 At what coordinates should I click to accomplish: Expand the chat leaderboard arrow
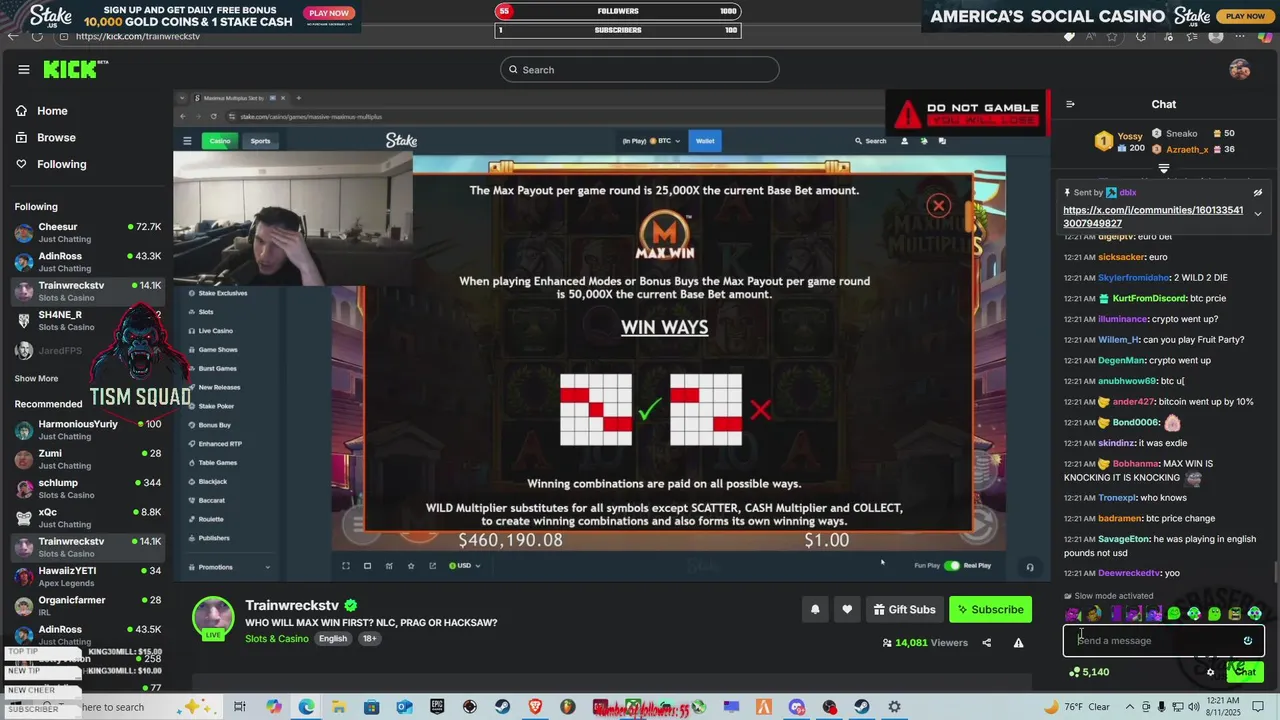1164,169
